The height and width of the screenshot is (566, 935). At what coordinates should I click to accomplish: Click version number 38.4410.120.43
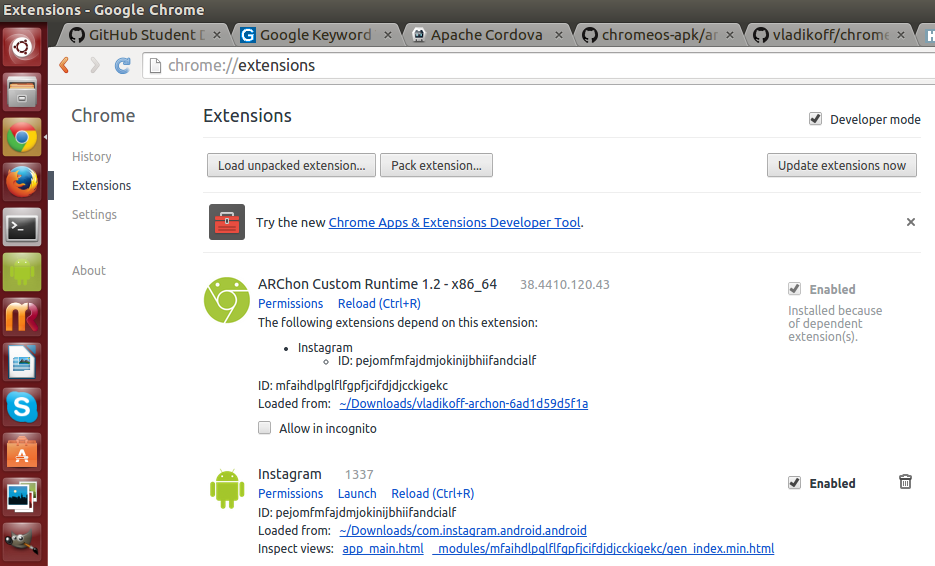565,284
